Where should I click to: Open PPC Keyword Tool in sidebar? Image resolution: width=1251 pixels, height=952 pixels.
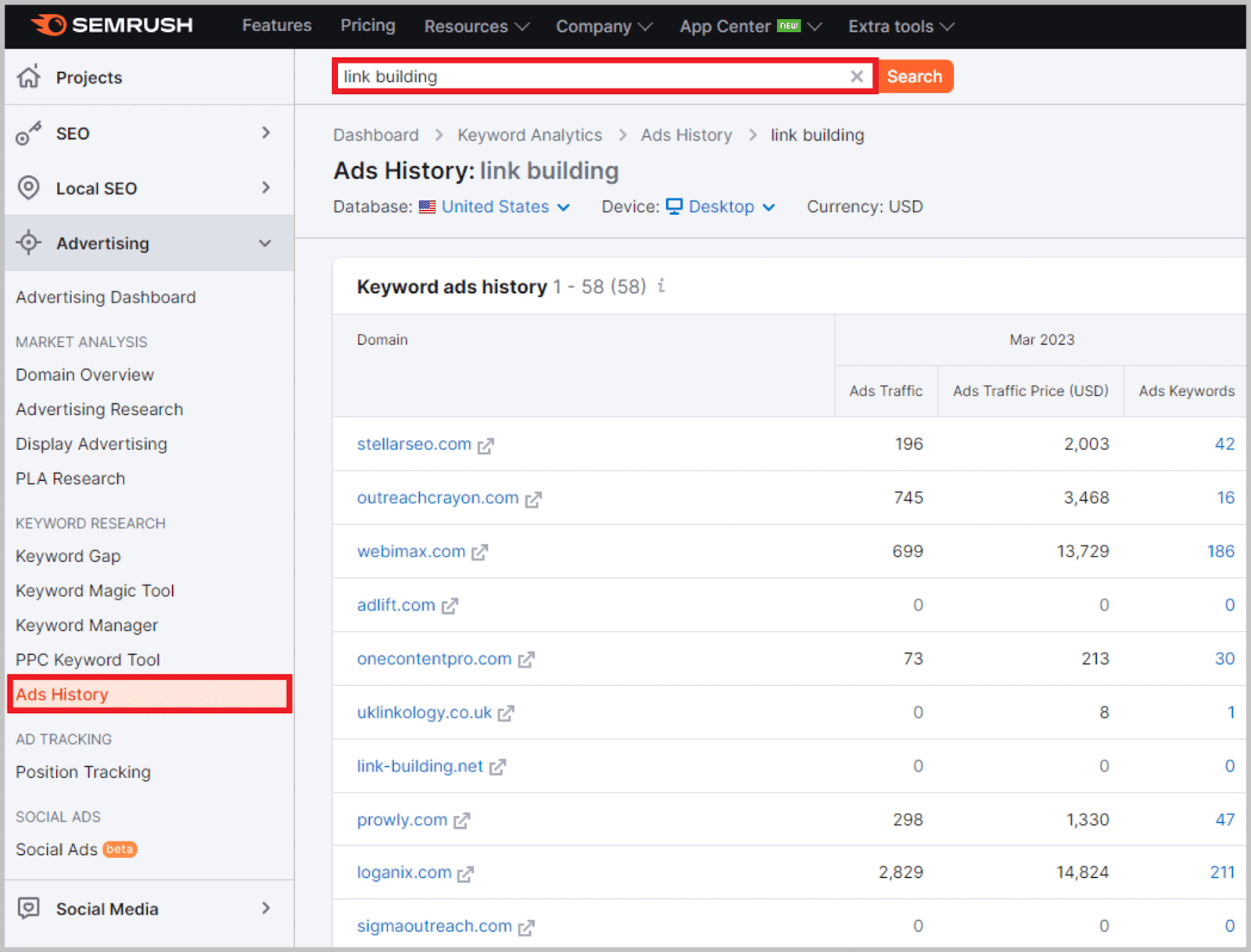click(x=88, y=660)
